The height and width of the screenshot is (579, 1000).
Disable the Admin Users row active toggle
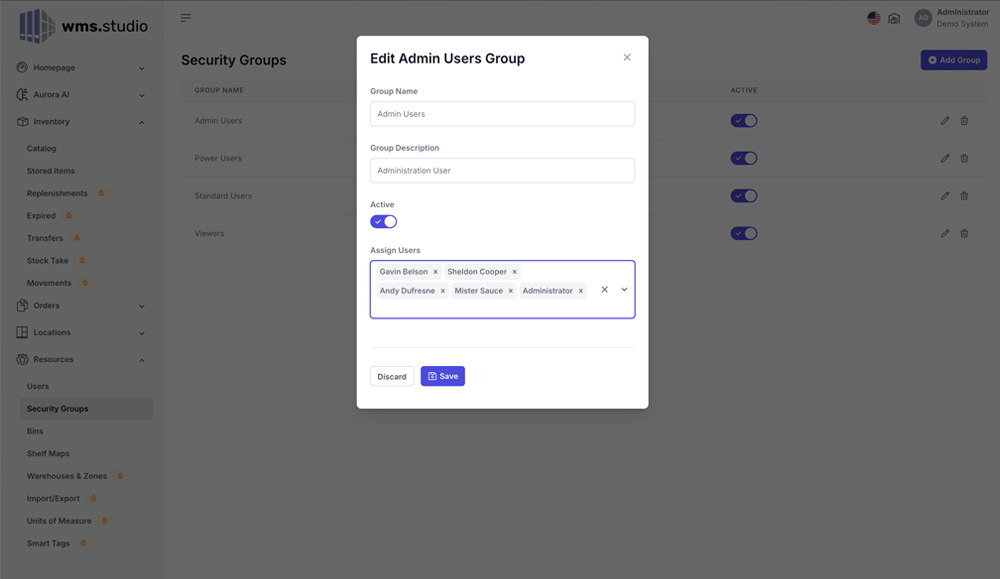click(743, 121)
